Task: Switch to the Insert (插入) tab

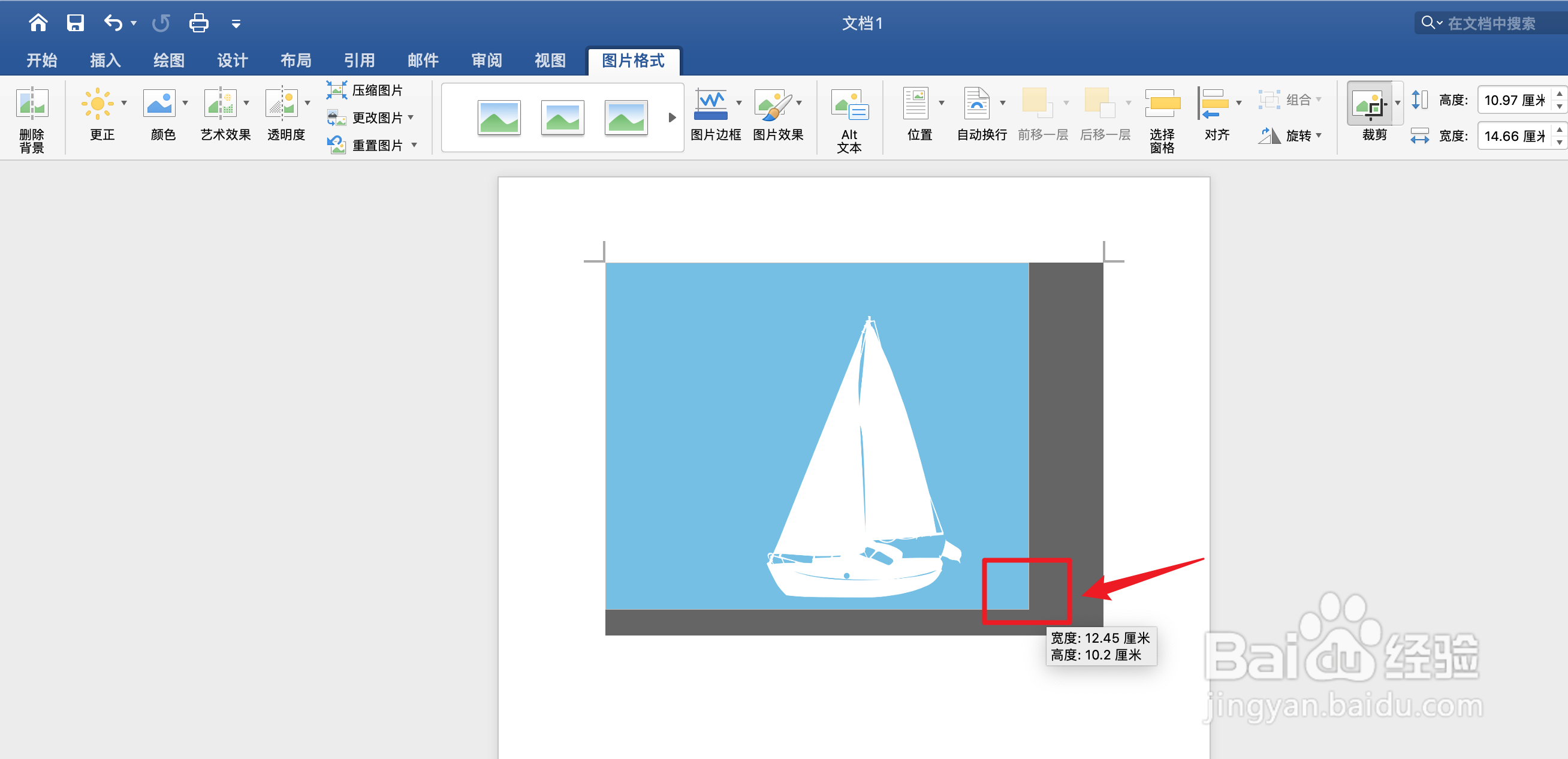Action: [x=105, y=61]
